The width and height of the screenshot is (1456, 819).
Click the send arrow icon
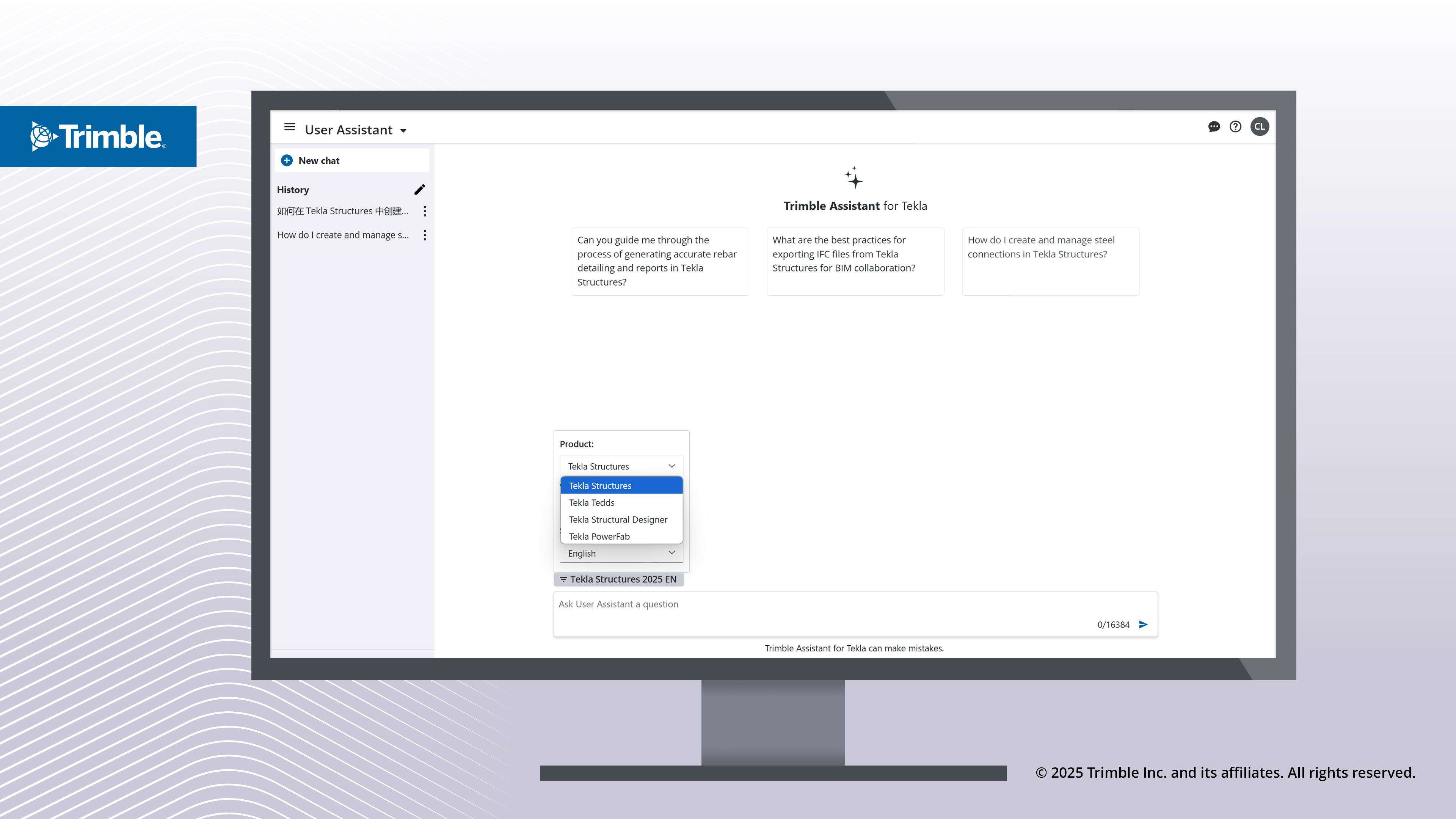[1143, 624]
